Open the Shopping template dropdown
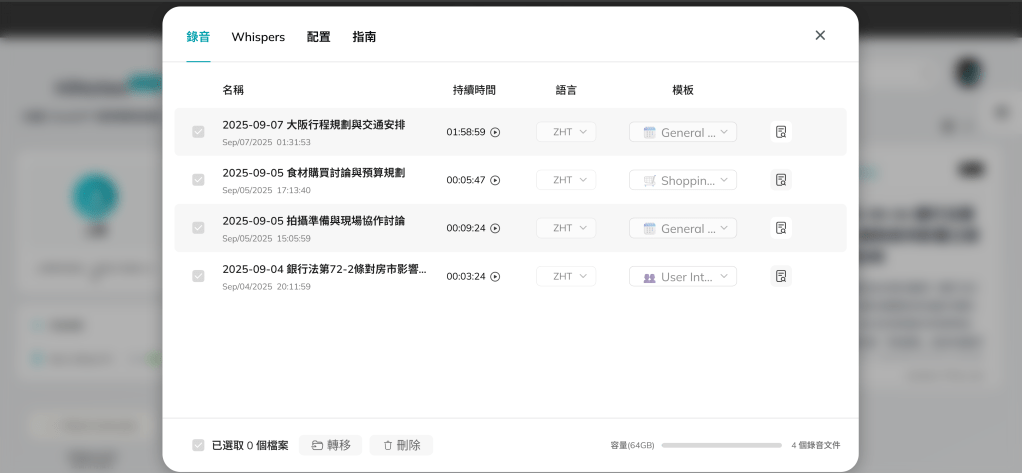The width and height of the screenshot is (1022, 473). (683, 180)
